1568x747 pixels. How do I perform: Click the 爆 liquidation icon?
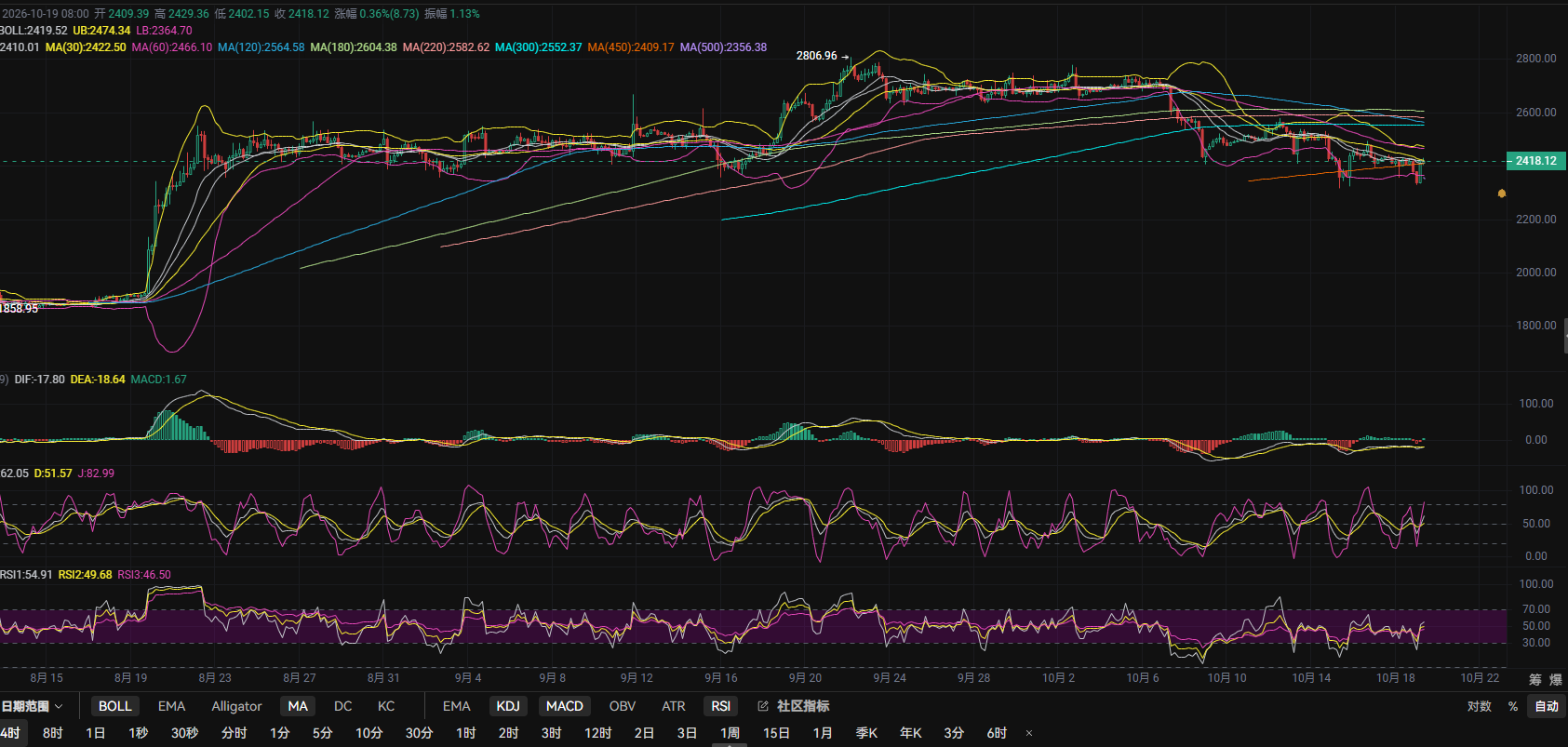[1555, 679]
